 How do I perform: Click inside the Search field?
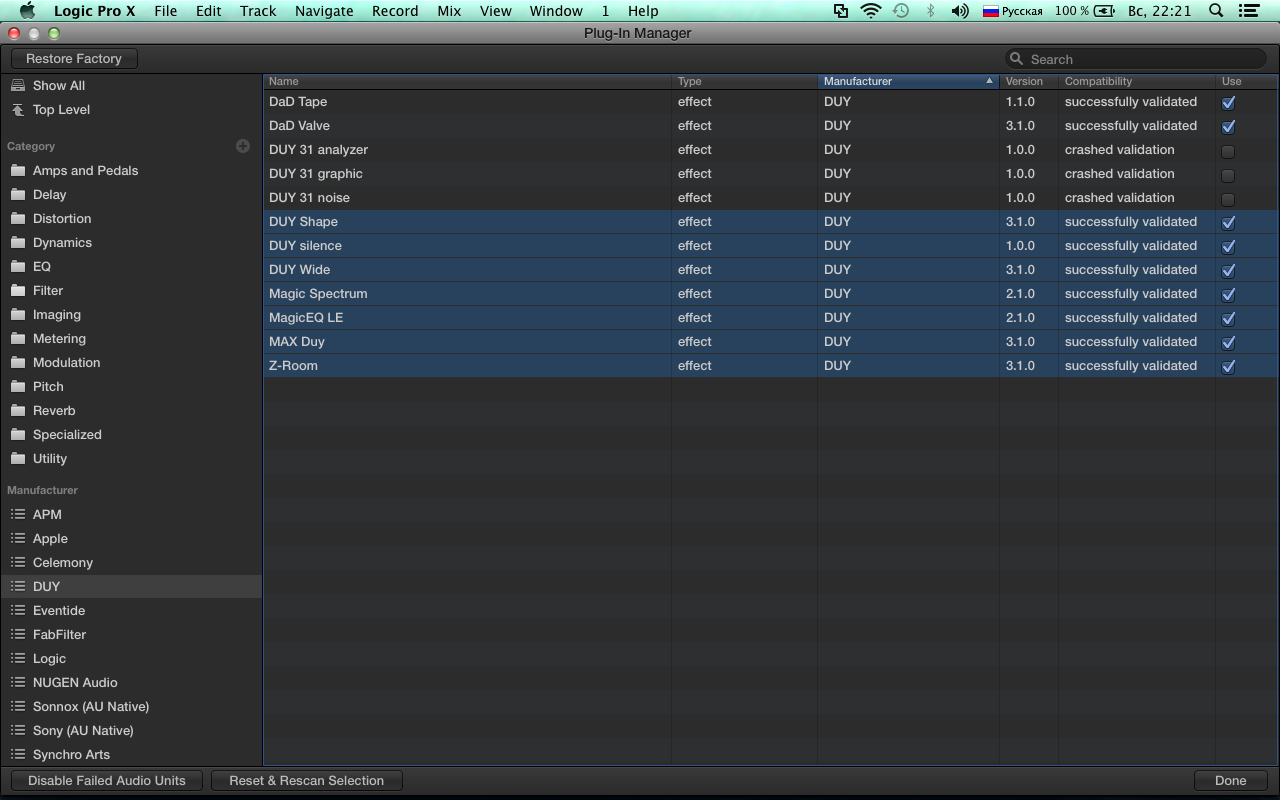(x=1136, y=59)
